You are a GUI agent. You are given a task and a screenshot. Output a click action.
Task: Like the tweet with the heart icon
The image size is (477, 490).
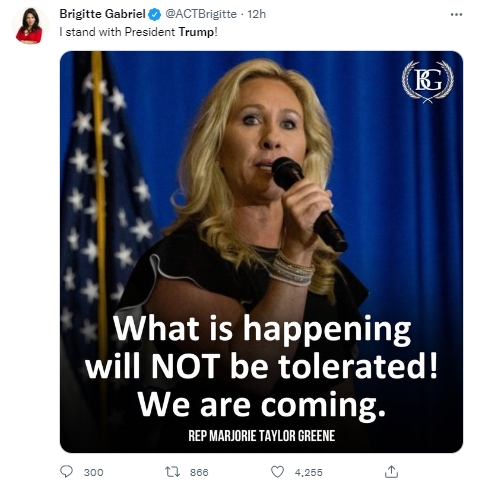pos(277,472)
